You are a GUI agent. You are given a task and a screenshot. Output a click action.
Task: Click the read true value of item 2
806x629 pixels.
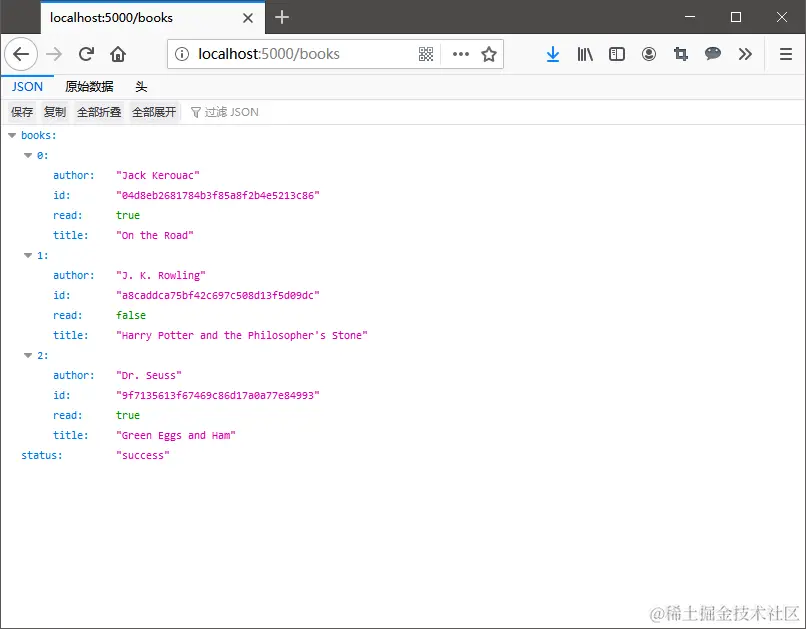click(x=127, y=416)
